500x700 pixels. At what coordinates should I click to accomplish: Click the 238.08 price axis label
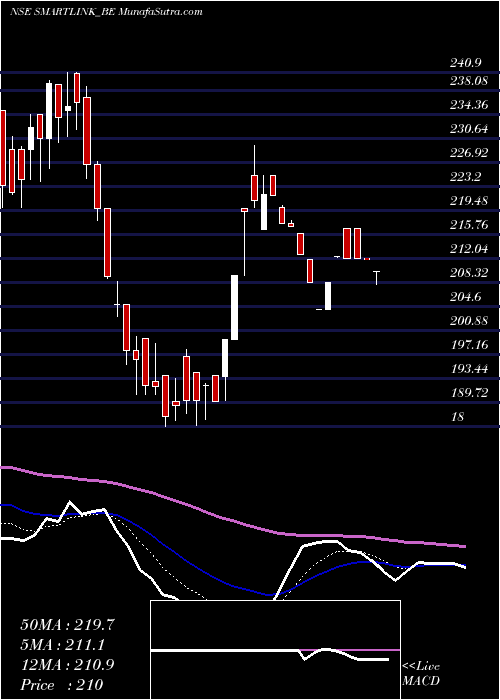(469, 81)
